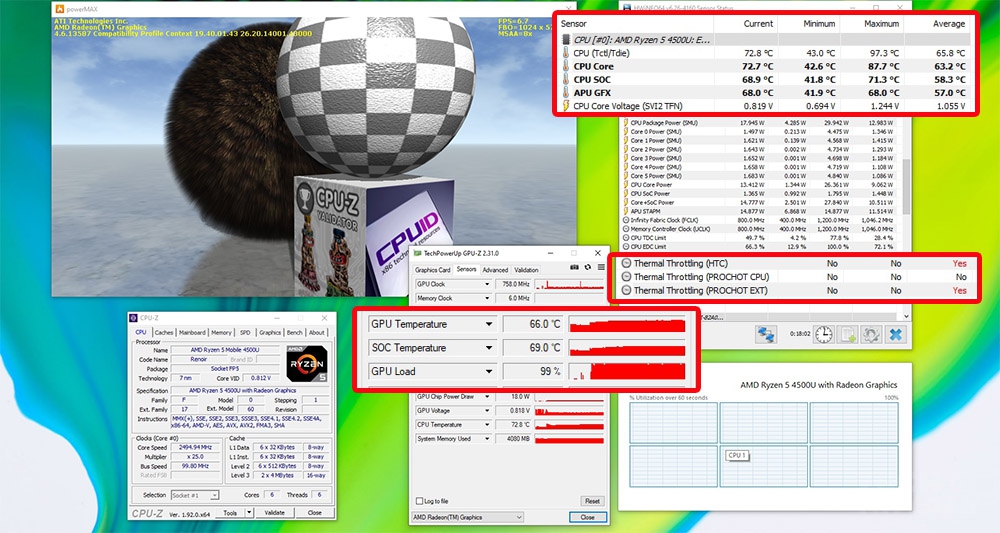This screenshot has height=533, width=1000.
Task: Open the GPU-Z hamburger menu icon
Action: 601,267
